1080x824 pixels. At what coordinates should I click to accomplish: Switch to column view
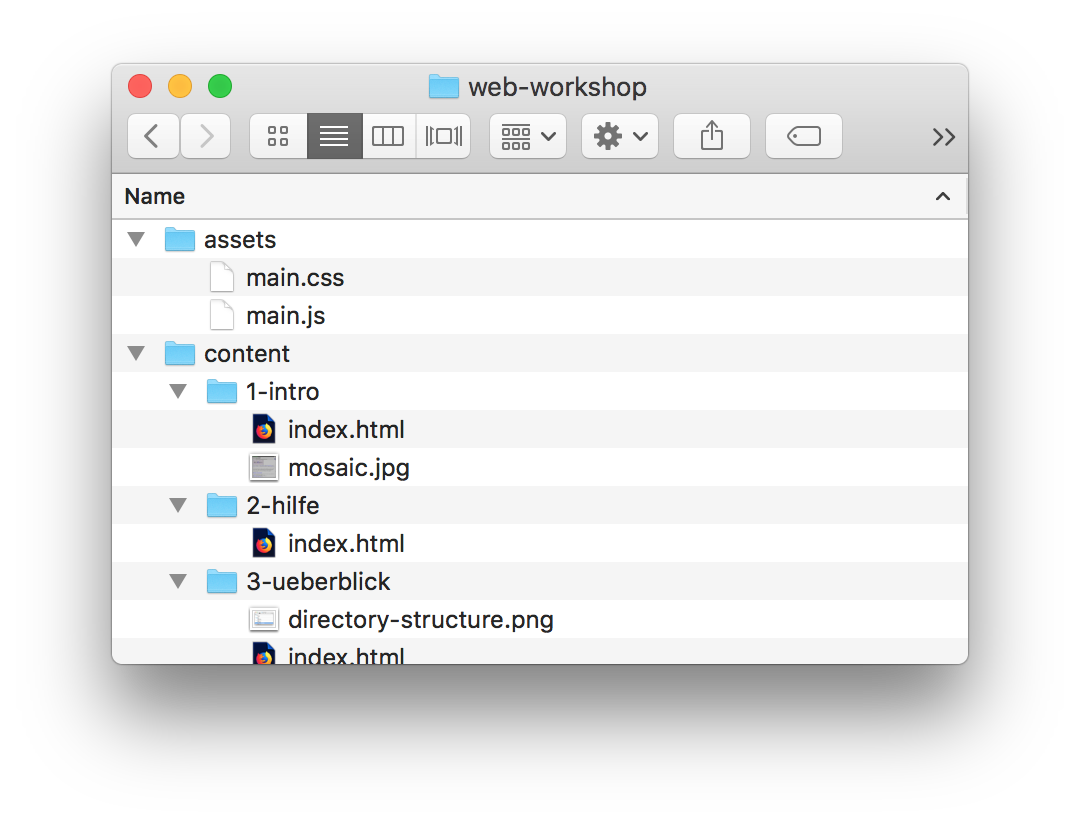point(388,136)
